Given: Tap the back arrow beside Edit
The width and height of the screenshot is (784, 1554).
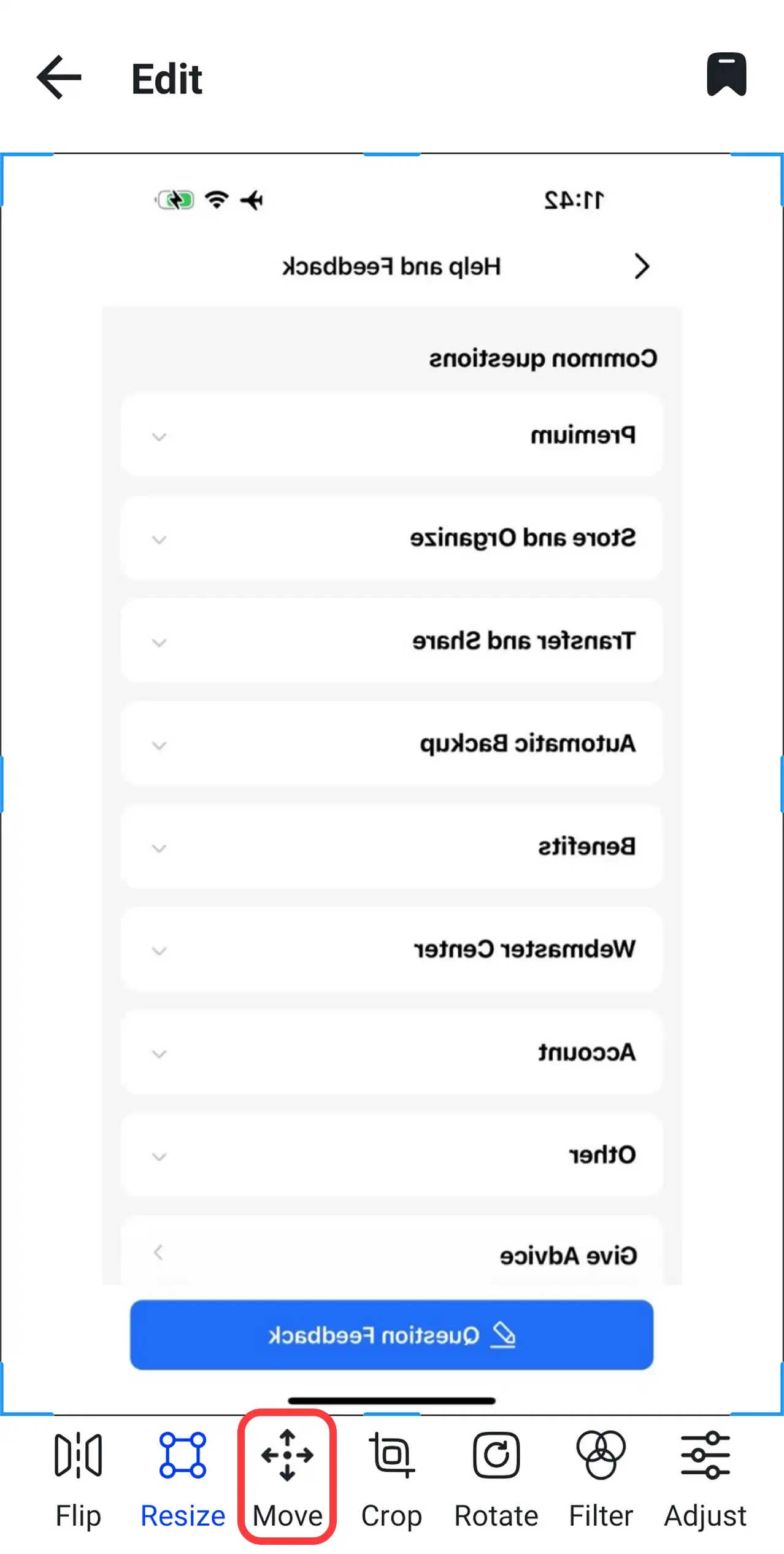Looking at the screenshot, I should click(x=58, y=77).
